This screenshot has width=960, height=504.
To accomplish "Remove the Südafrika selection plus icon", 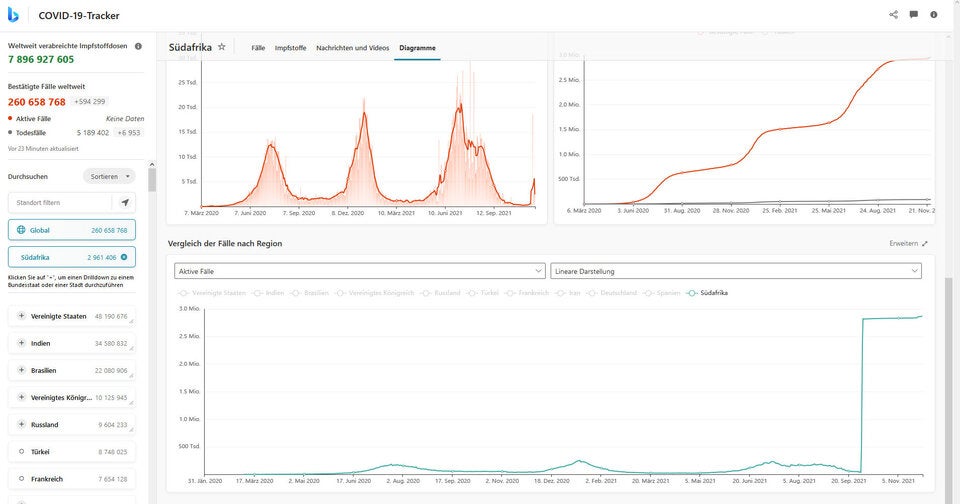I will click(123, 257).
